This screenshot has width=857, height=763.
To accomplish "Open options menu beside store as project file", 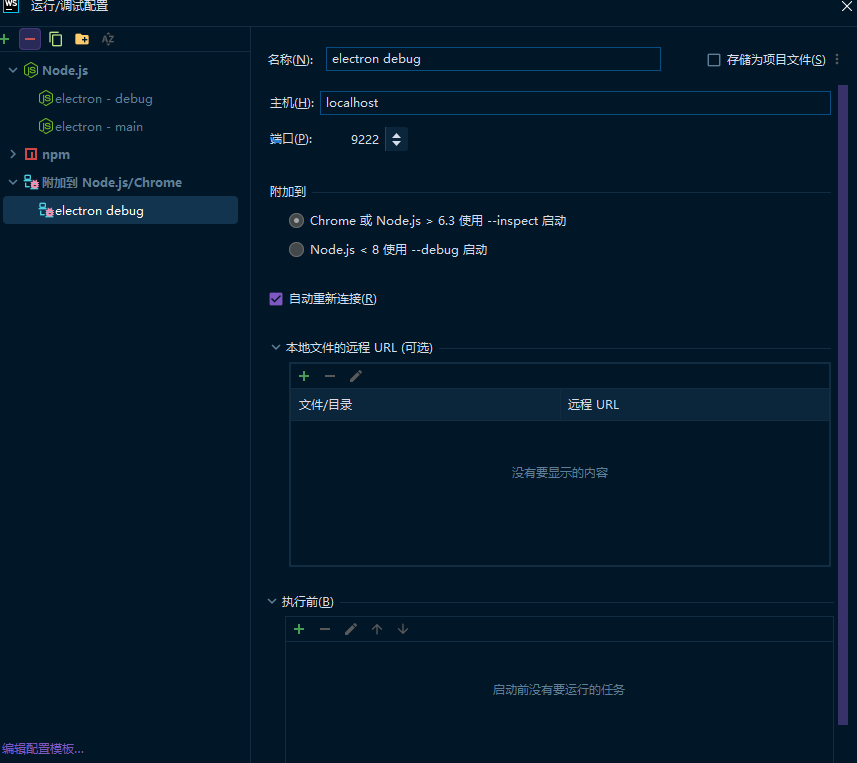I will pos(837,60).
